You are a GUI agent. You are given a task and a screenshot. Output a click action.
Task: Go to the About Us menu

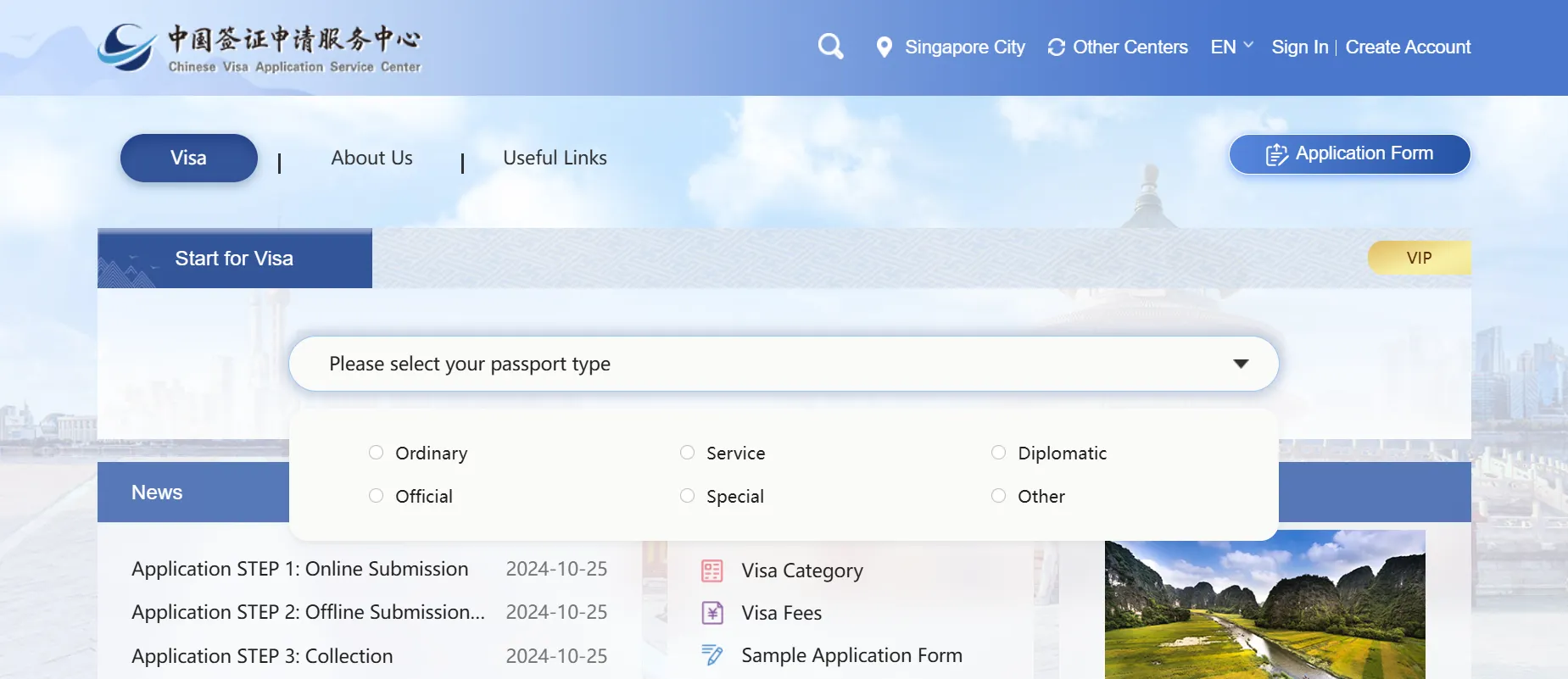click(371, 158)
